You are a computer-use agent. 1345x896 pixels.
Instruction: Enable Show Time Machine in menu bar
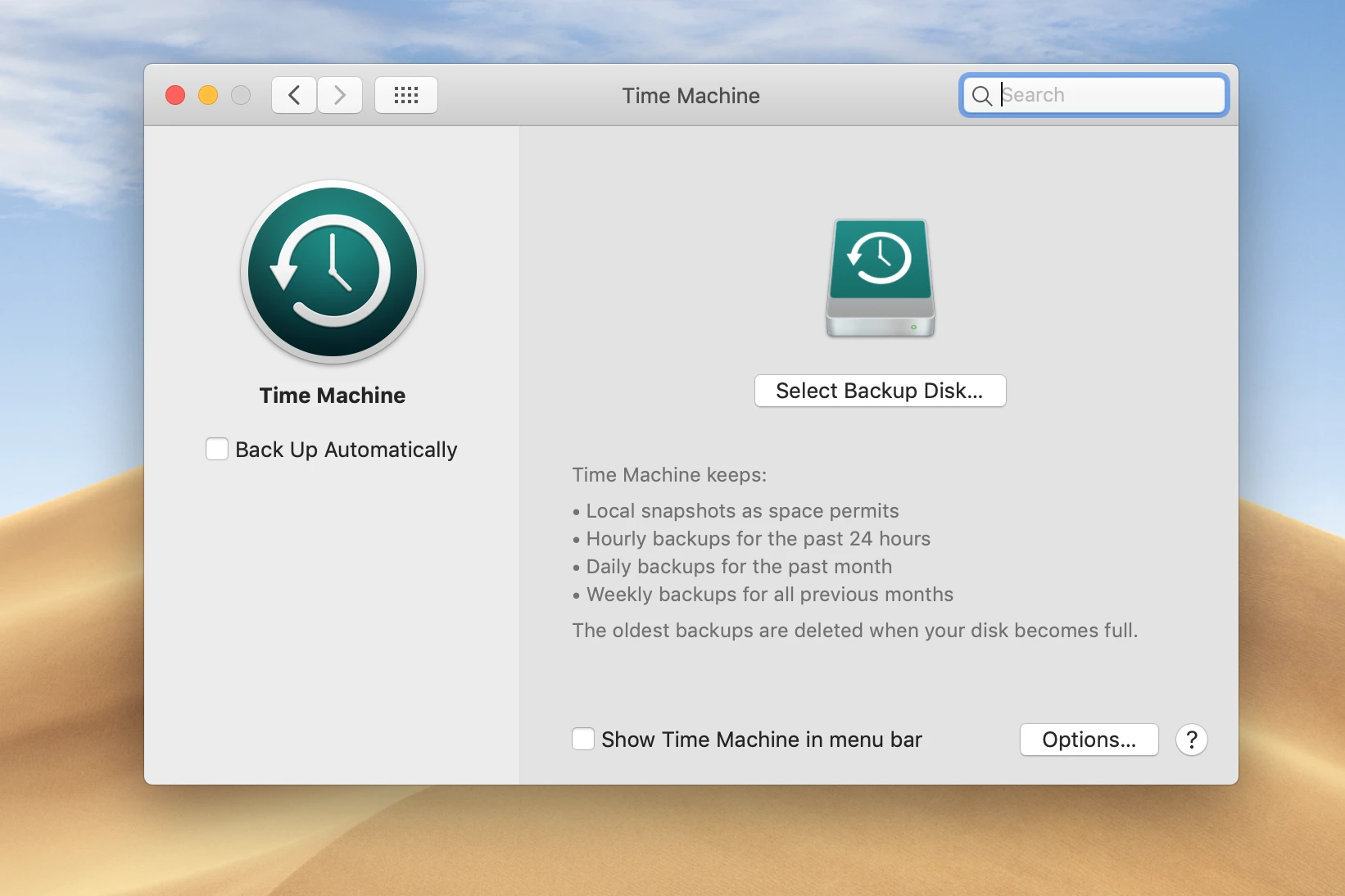click(x=582, y=739)
